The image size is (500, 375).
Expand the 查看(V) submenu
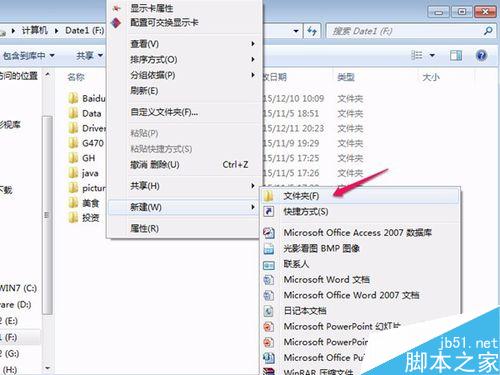tap(184, 44)
